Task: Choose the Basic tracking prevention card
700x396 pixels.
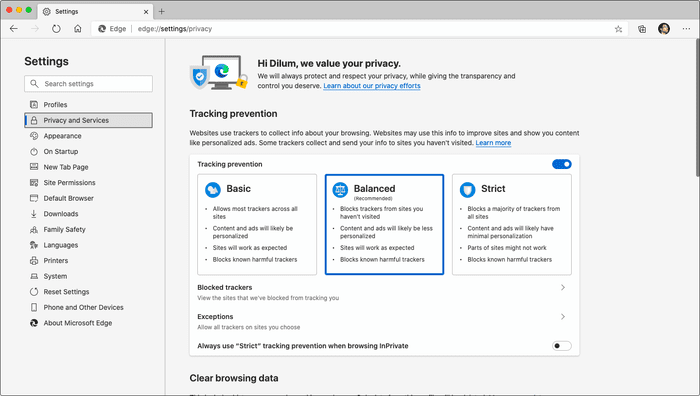Action: [x=257, y=225]
